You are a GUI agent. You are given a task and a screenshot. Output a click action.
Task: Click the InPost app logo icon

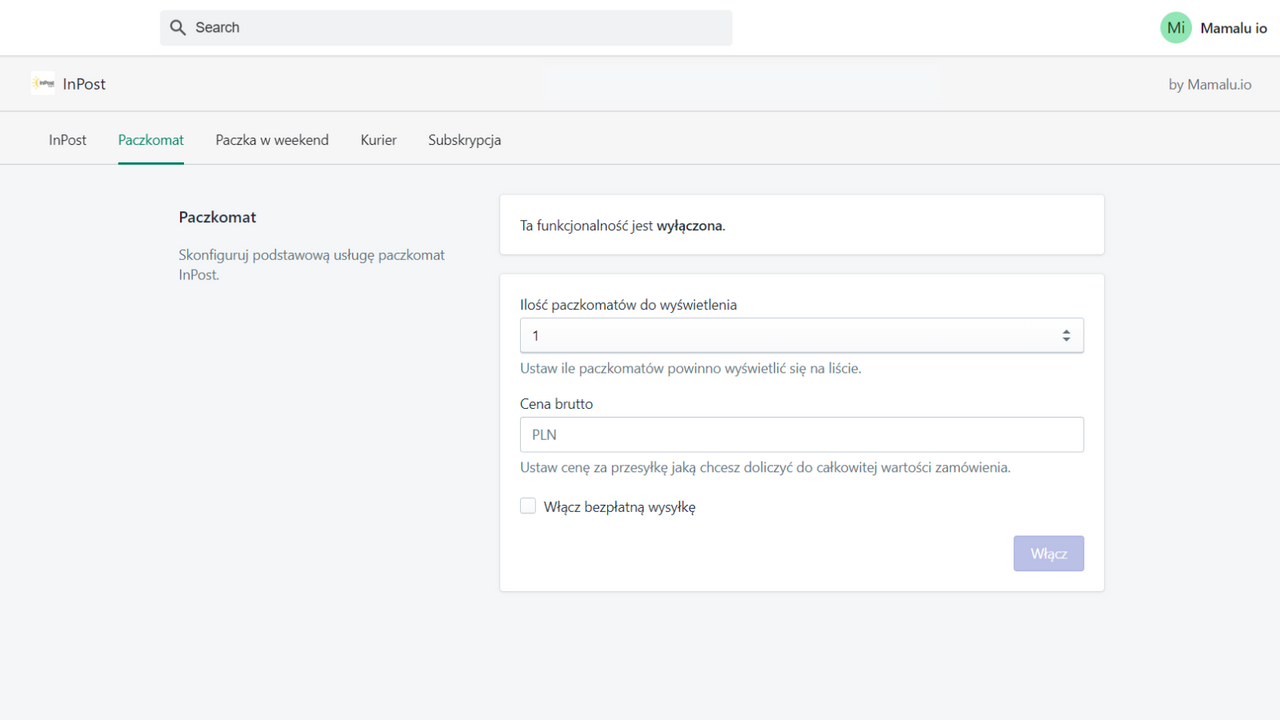(43, 84)
